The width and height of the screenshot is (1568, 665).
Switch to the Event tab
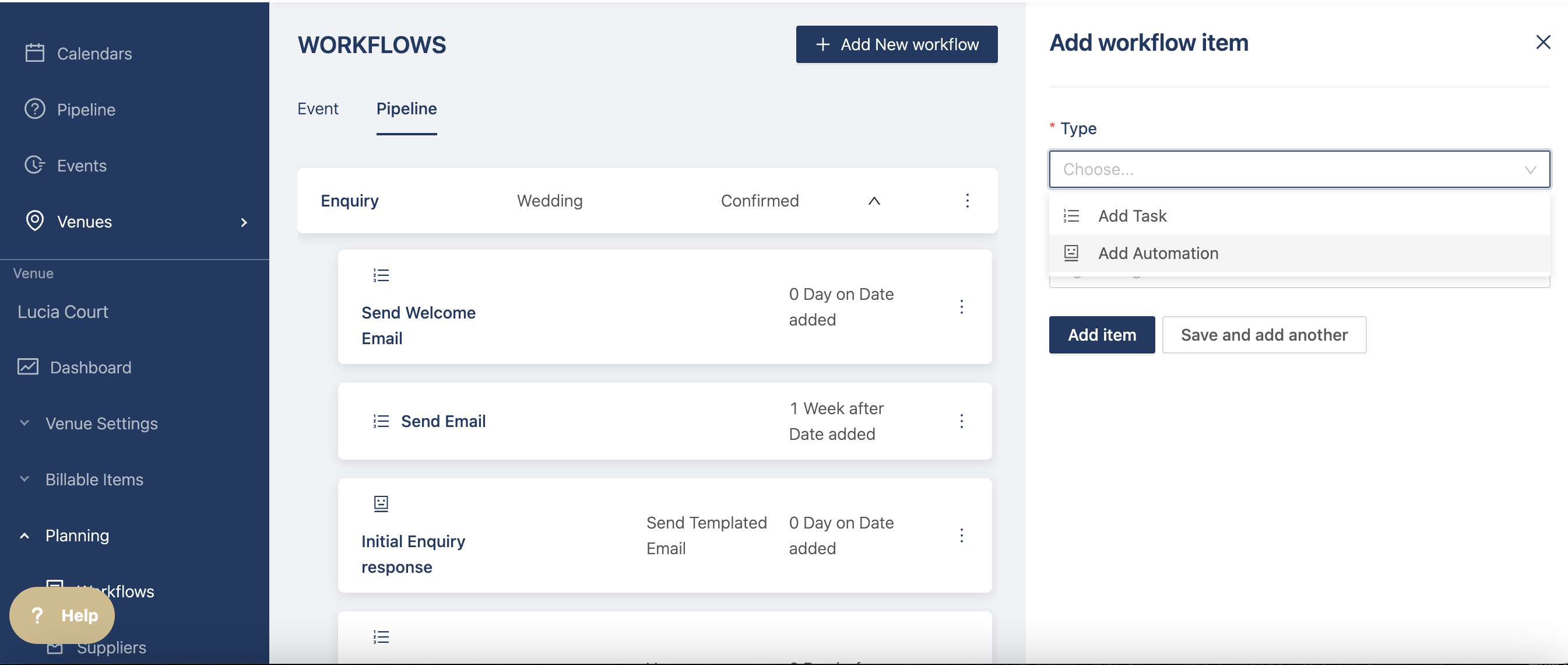317,108
